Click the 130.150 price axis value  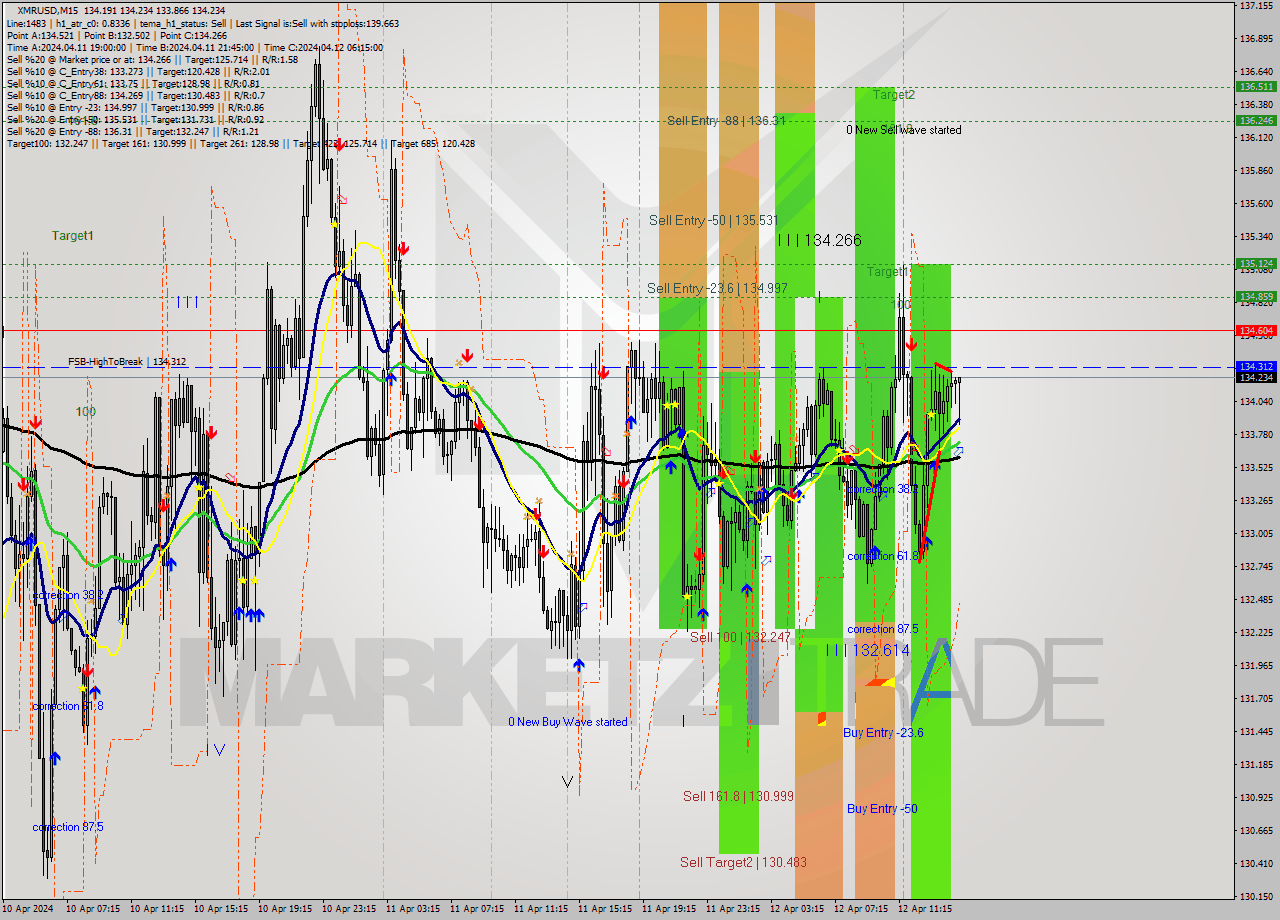click(1257, 897)
